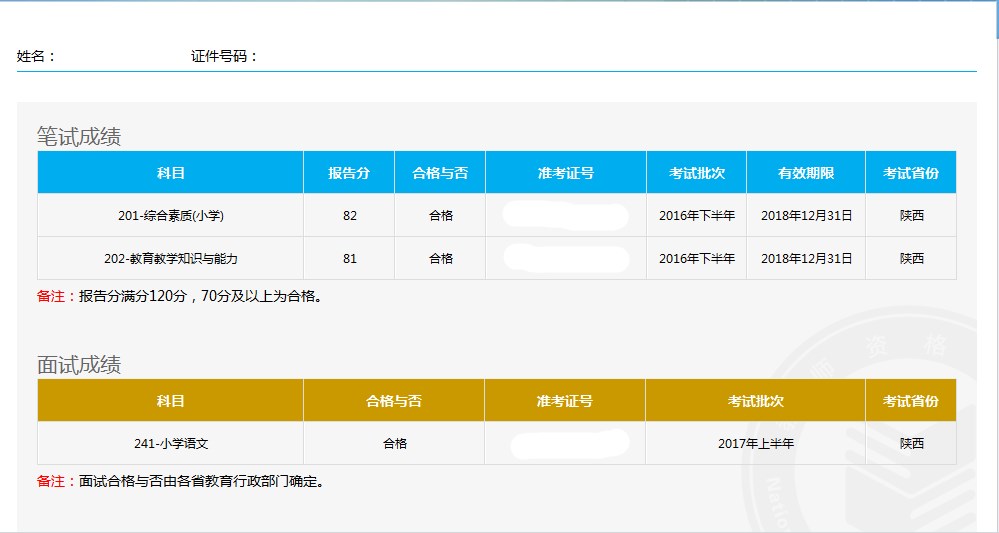Click 合格与否 header in 笔试成绩 table
999x533 pixels.
(440, 173)
